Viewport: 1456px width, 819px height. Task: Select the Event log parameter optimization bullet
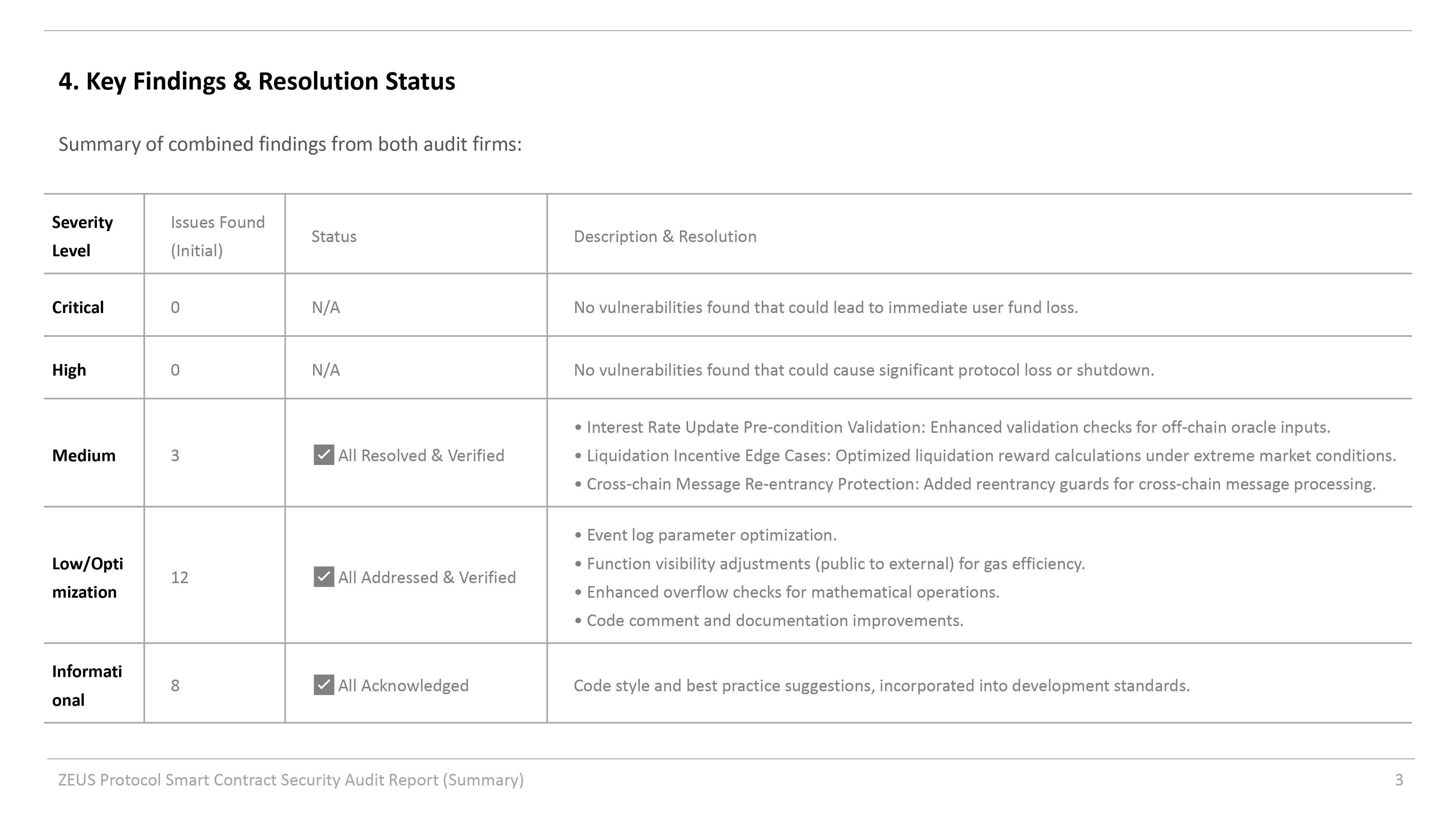pyautogui.click(x=711, y=535)
